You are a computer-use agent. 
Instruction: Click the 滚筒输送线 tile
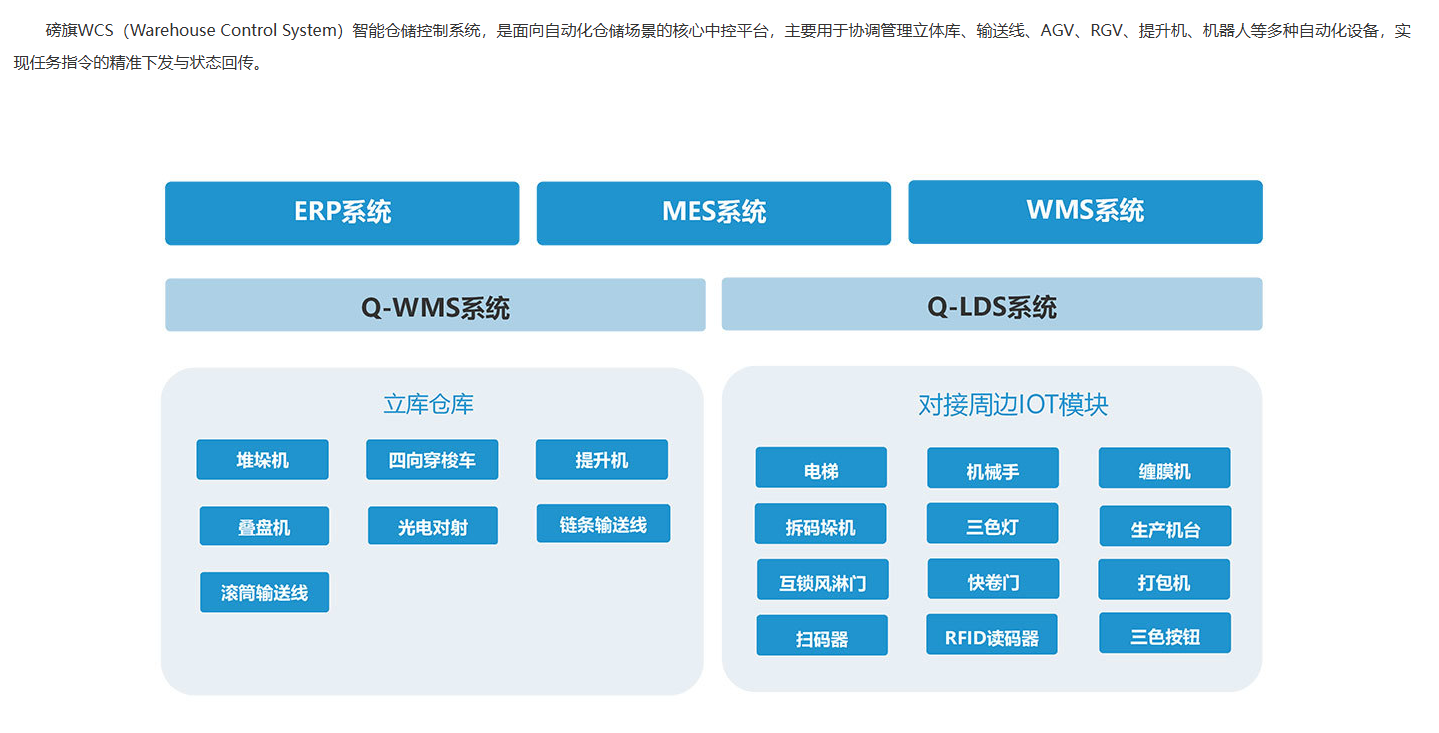(264, 592)
